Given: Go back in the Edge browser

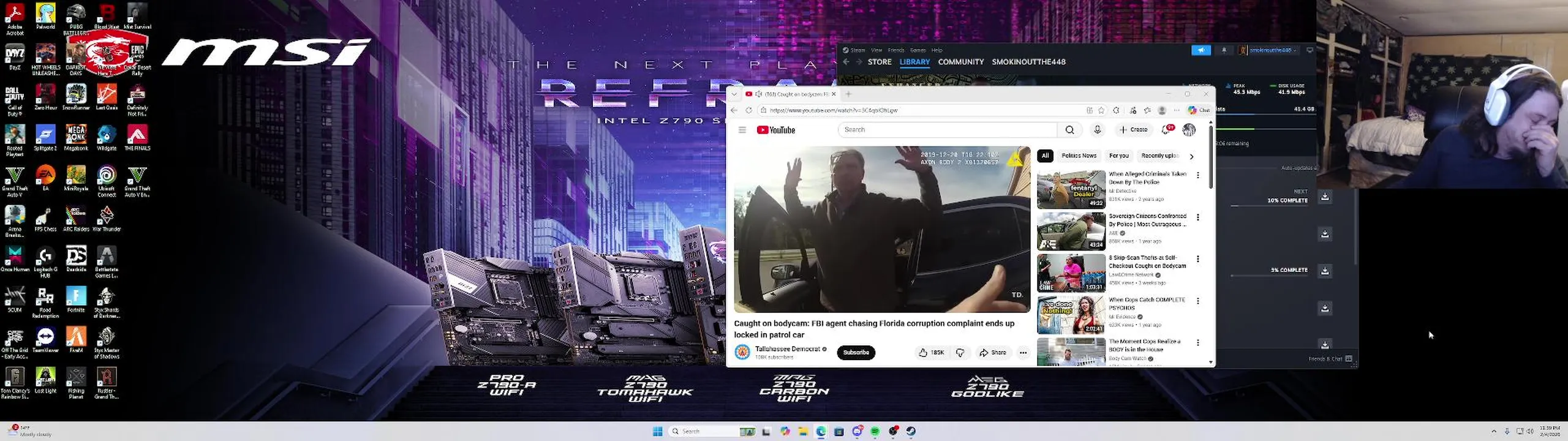Looking at the screenshot, I should [734, 110].
